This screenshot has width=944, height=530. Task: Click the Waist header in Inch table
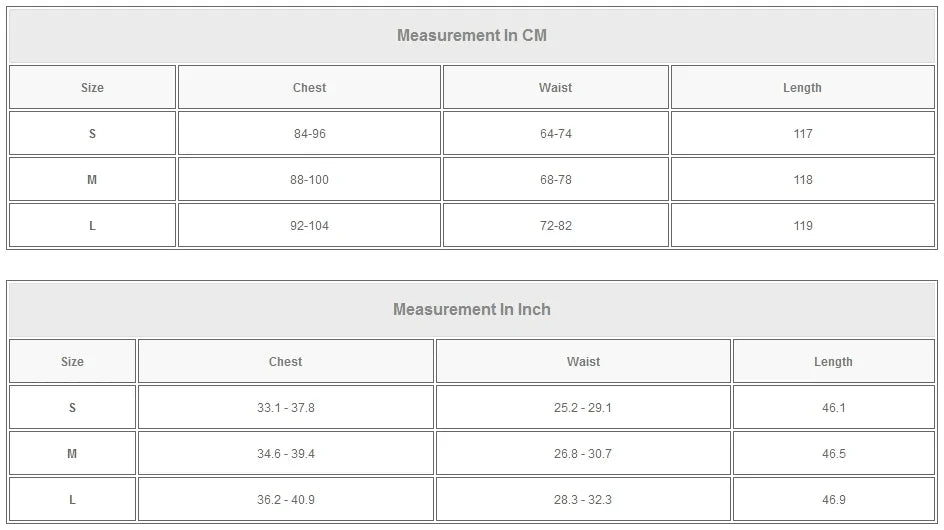pos(583,362)
